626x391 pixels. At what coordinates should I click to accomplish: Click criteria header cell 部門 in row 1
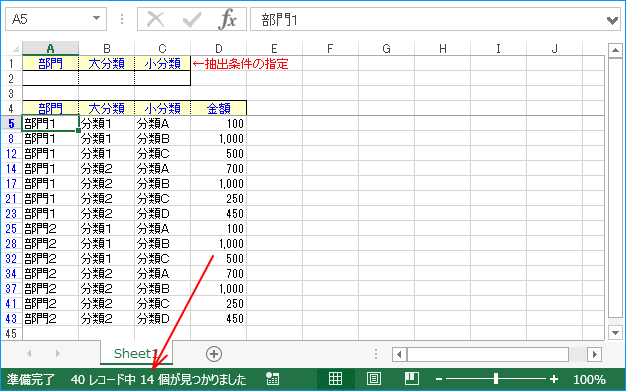51,64
